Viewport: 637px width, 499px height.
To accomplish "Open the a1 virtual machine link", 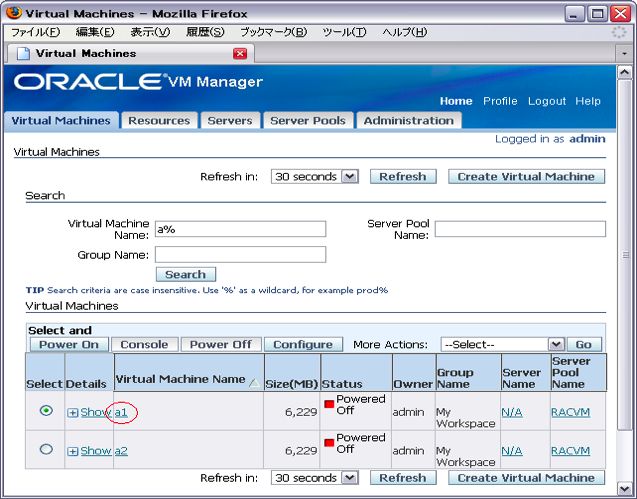I will pos(121,412).
